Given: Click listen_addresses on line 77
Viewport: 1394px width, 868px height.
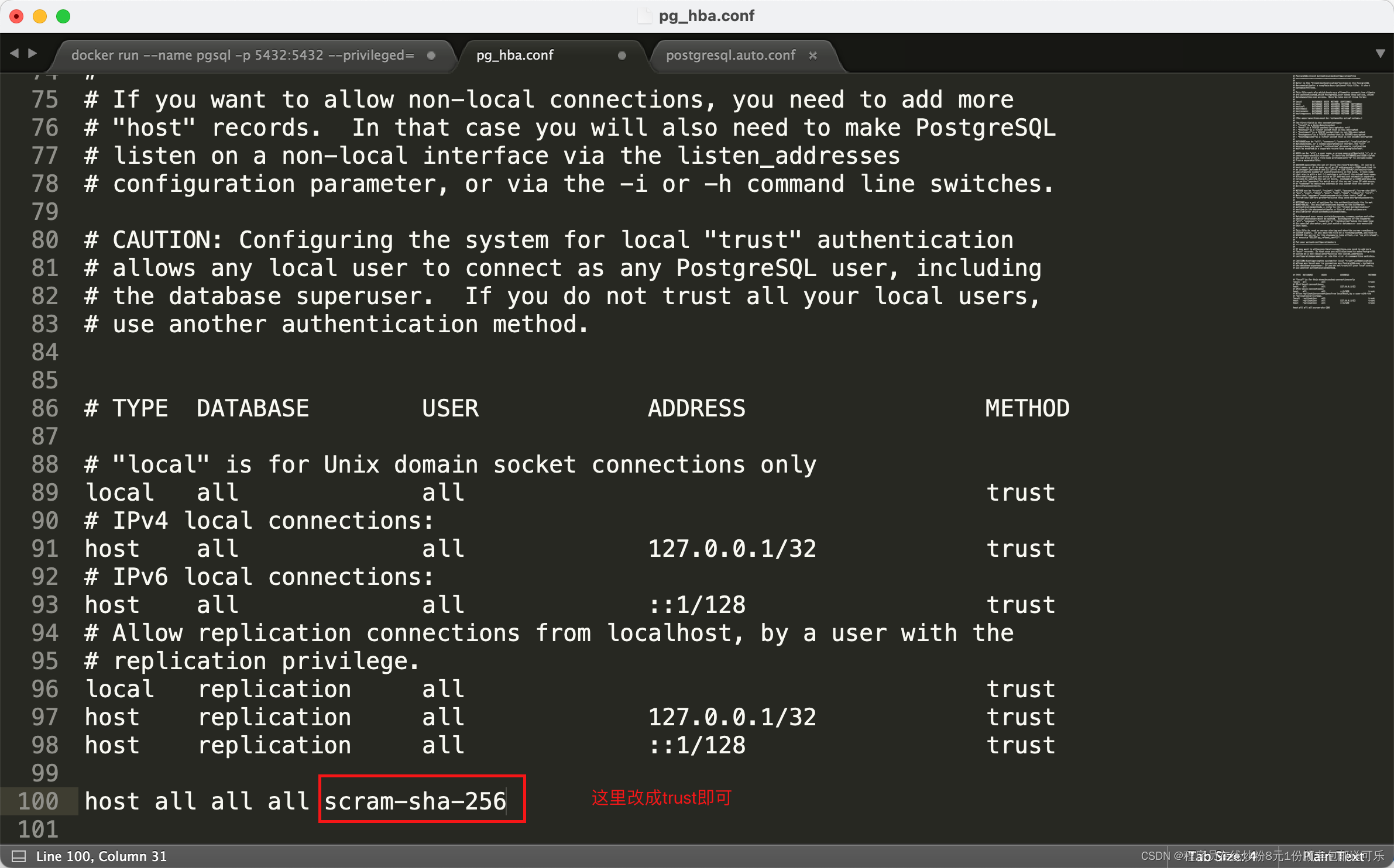Looking at the screenshot, I should [789, 156].
